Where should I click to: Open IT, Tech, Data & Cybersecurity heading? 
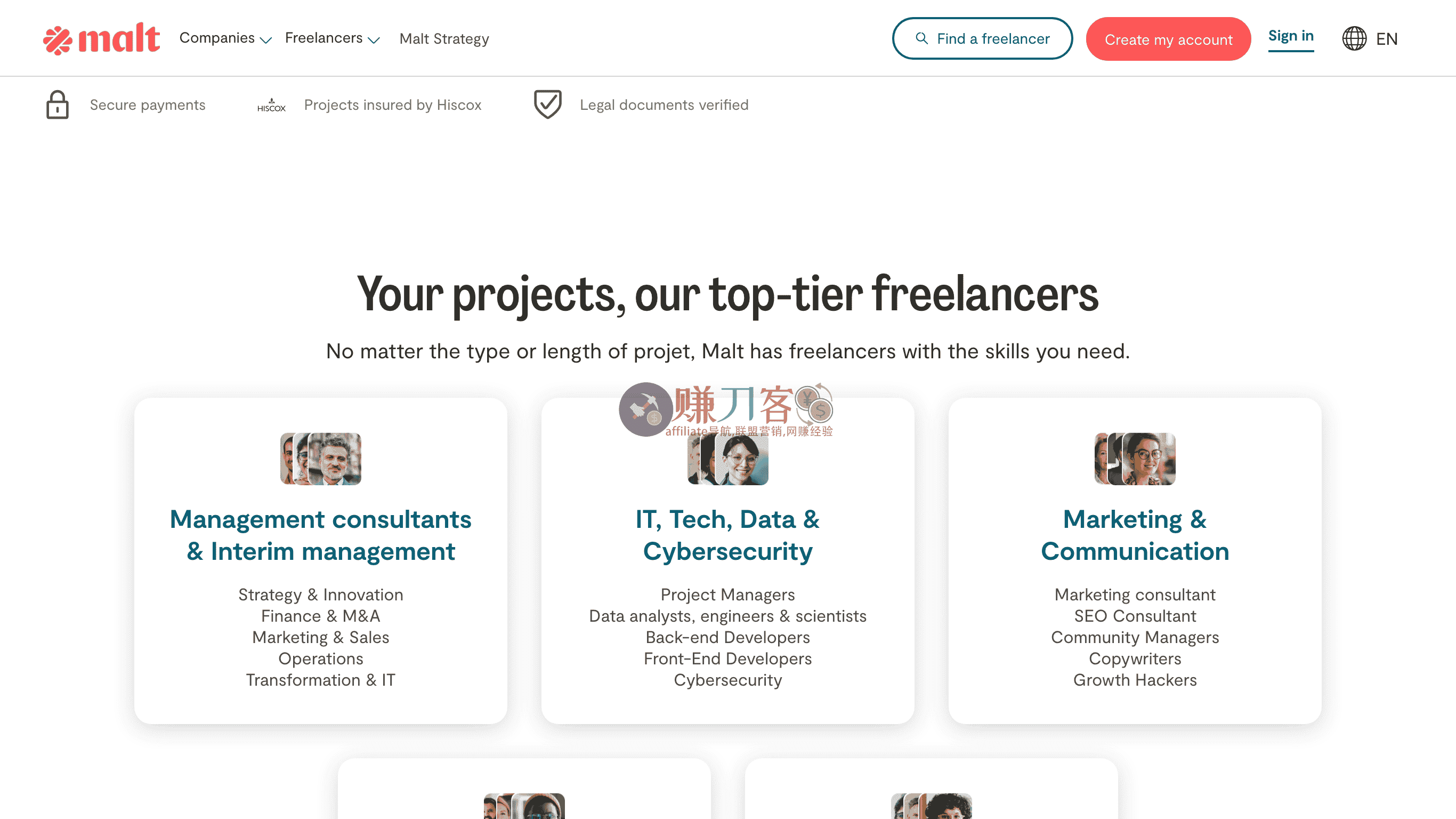[x=727, y=535]
